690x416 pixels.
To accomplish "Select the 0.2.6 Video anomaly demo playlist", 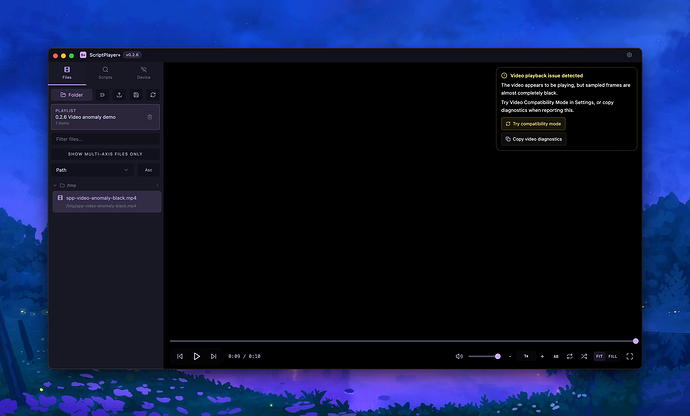I will pos(105,117).
